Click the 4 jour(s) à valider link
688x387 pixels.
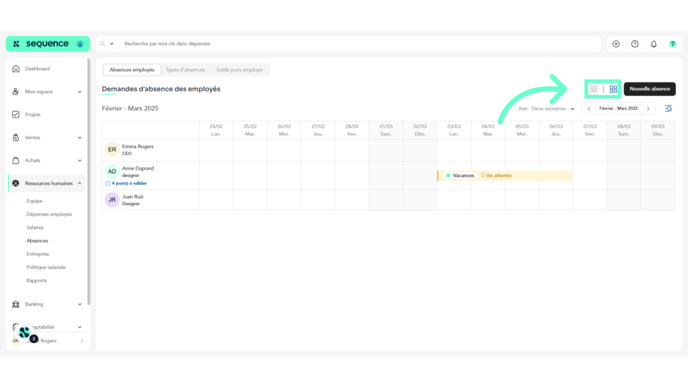coord(126,183)
